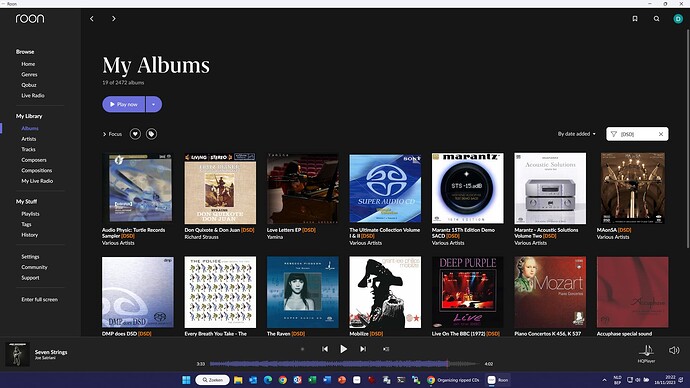Open search with the magnifier icon
This screenshot has height=388, width=690.
point(657,18)
